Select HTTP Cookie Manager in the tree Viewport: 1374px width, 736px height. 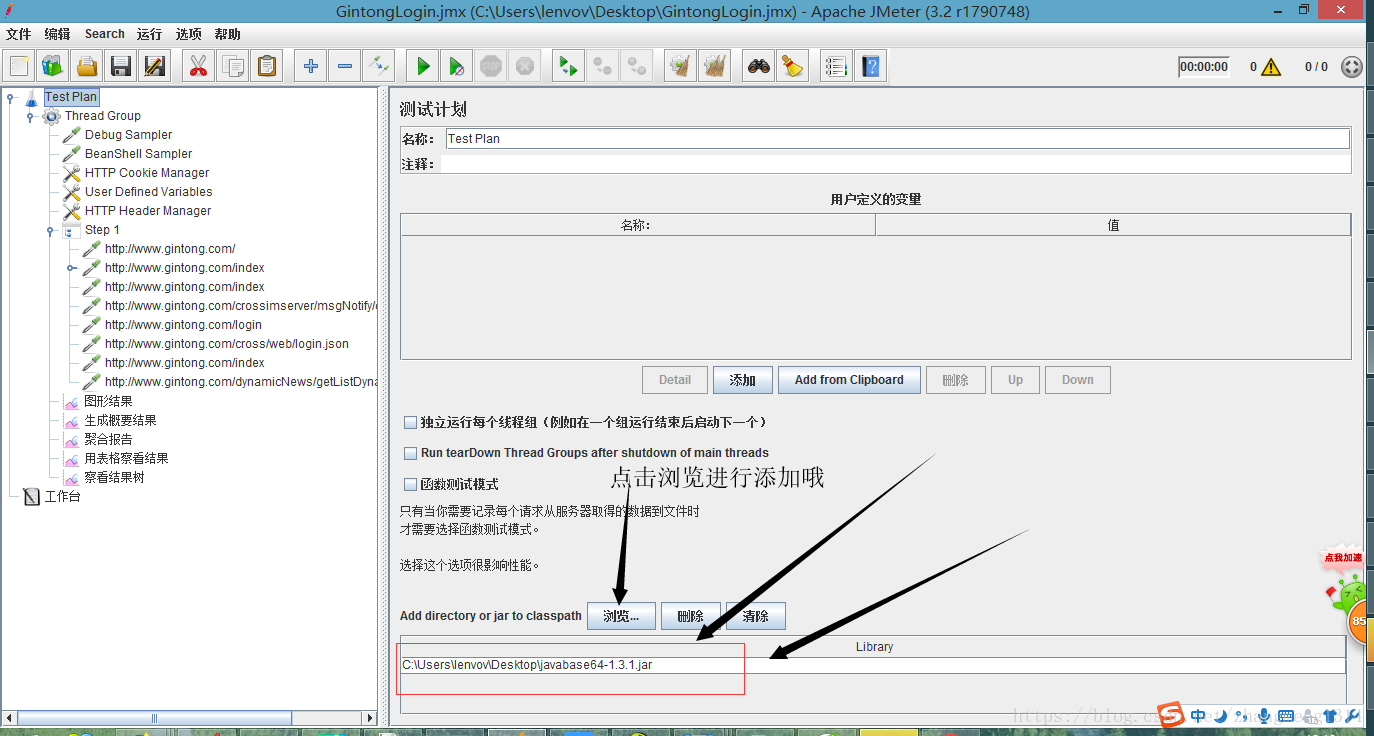147,173
